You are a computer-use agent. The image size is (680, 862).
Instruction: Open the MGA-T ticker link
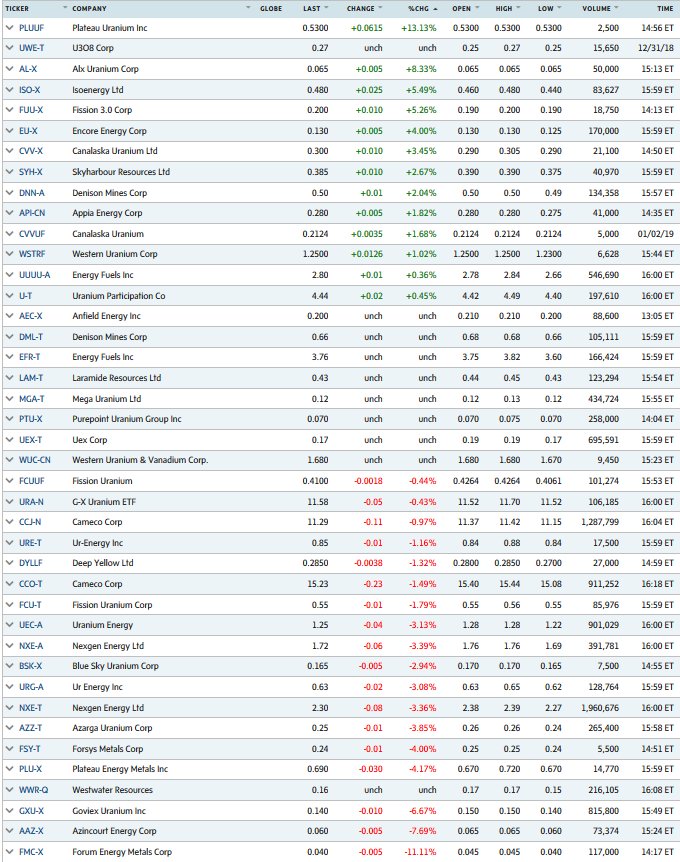click(31, 399)
